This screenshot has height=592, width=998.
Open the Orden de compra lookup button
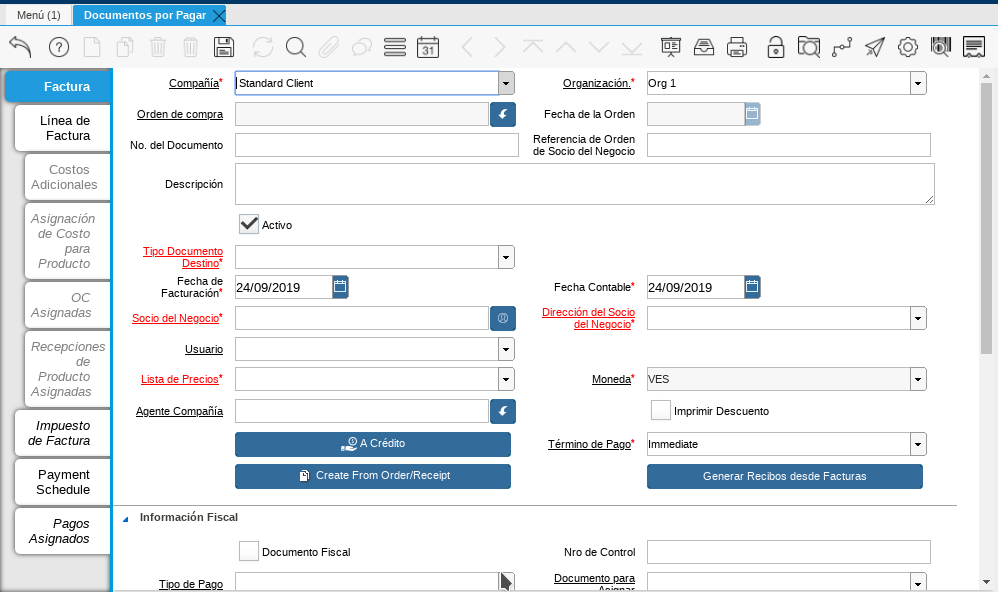click(503, 114)
